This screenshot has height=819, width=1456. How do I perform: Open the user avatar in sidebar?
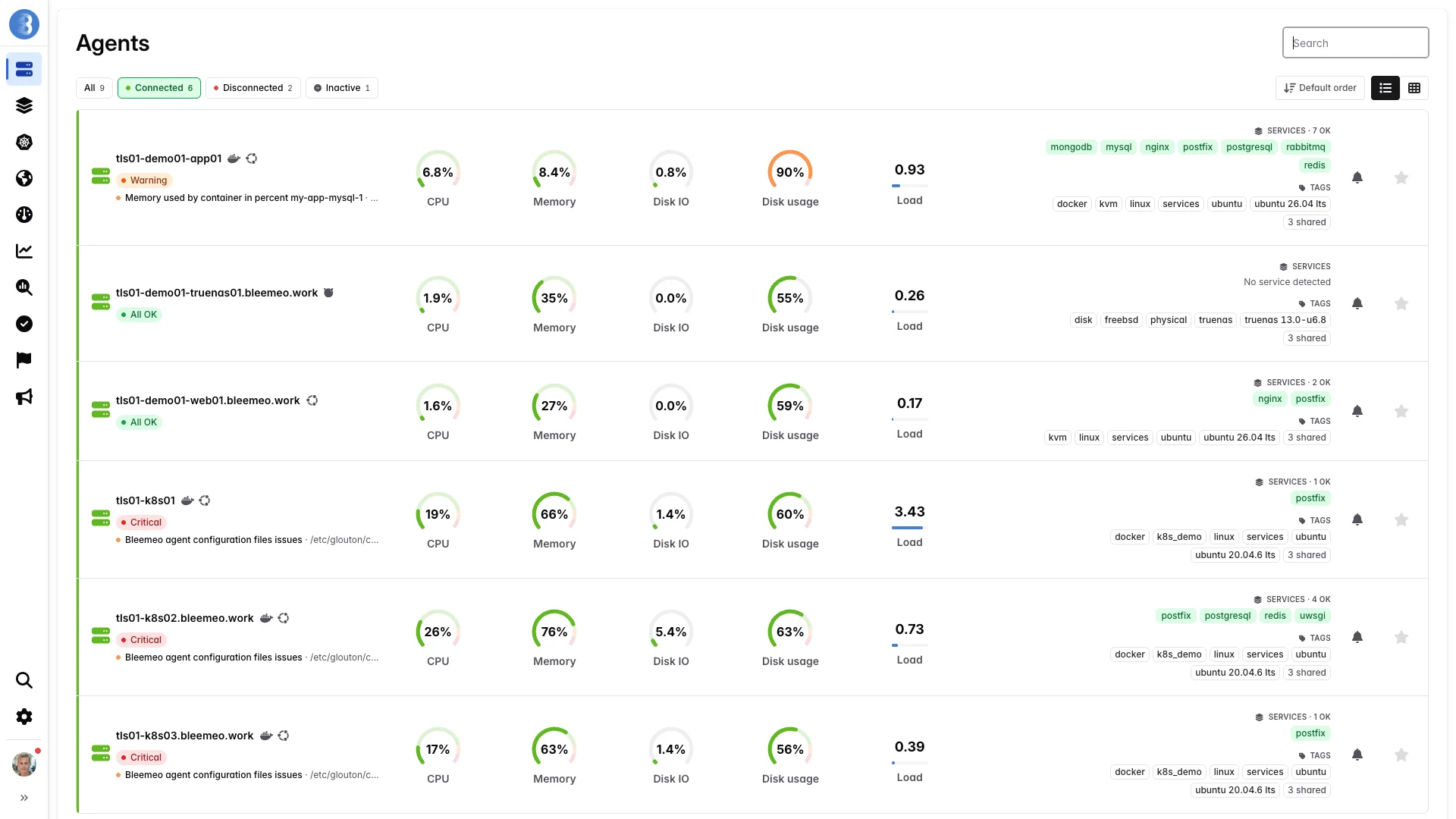(24, 764)
